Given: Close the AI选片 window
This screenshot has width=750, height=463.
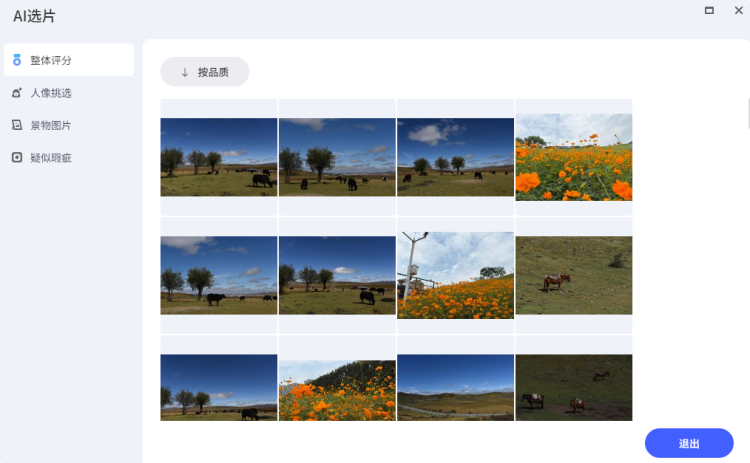Looking at the screenshot, I should coord(739,11).
